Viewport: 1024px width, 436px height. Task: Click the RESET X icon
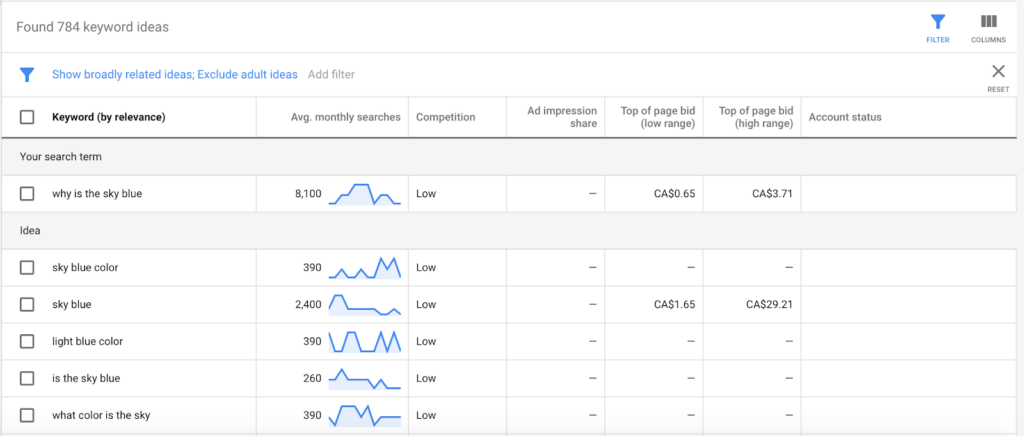(998, 72)
